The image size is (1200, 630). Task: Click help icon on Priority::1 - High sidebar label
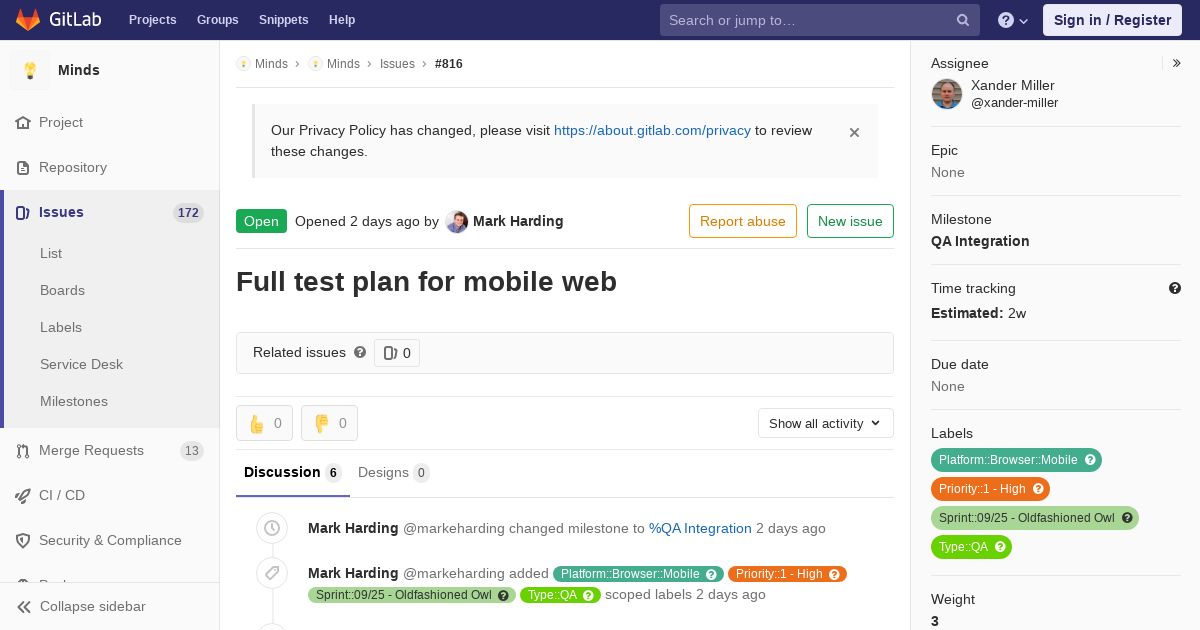pyautogui.click(x=1038, y=489)
